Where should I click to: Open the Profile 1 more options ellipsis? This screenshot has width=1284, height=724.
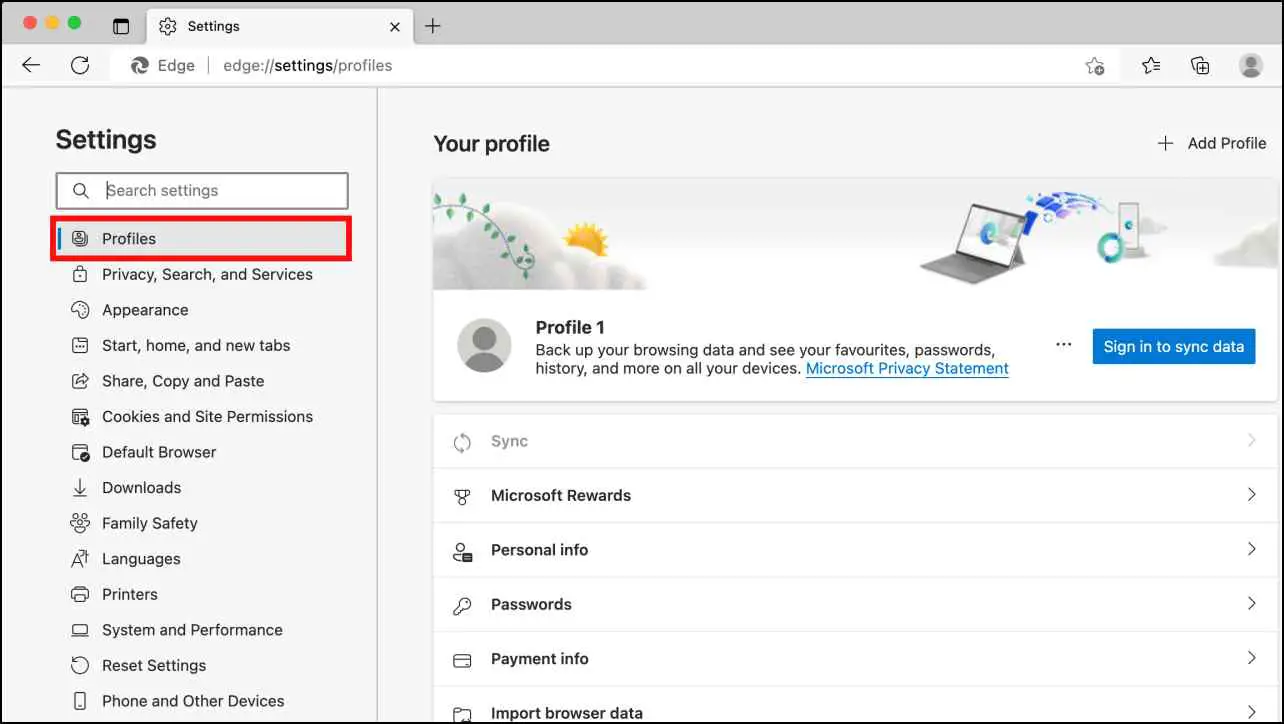pyautogui.click(x=1064, y=345)
